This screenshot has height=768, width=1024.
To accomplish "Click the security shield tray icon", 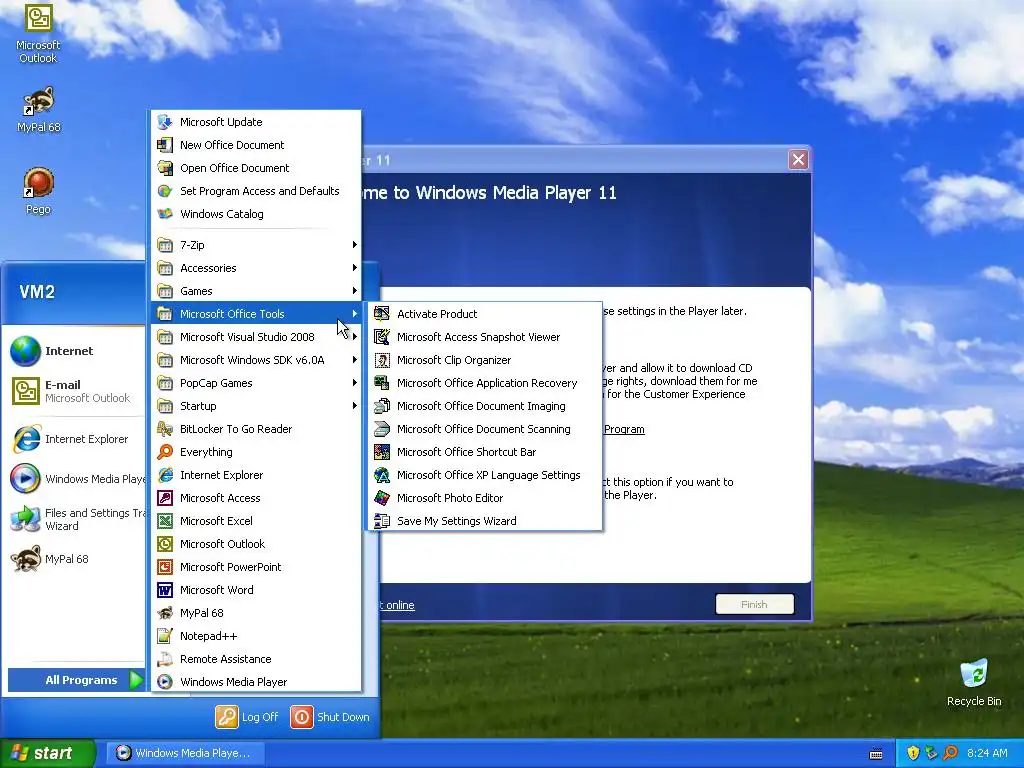I will pos(913,753).
